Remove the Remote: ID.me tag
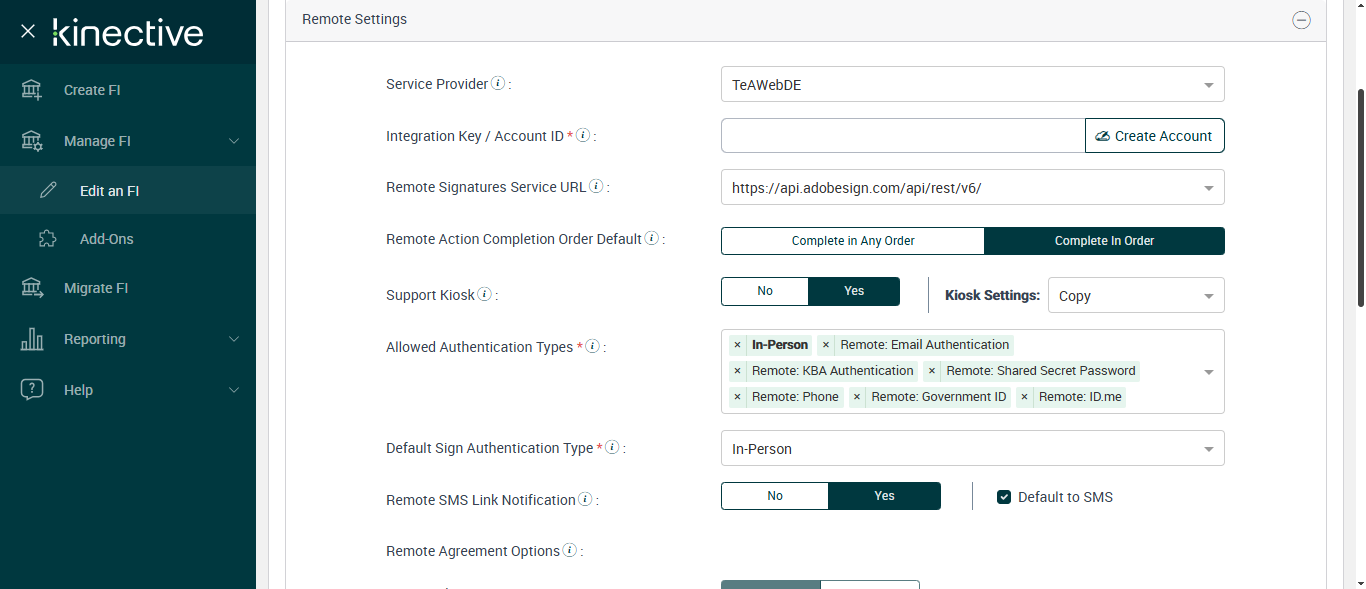This screenshot has width=1366, height=589. (x=1024, y=397)
